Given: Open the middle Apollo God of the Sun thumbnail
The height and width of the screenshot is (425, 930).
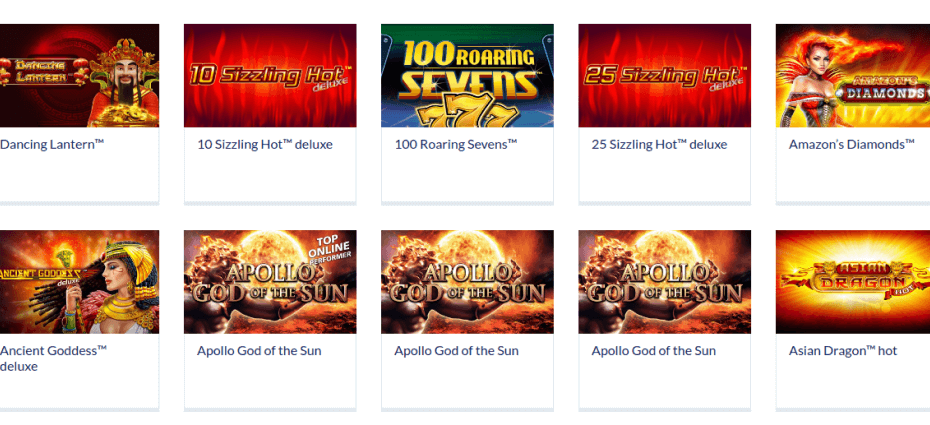Looking at the screenshot, I should [467, 282].
